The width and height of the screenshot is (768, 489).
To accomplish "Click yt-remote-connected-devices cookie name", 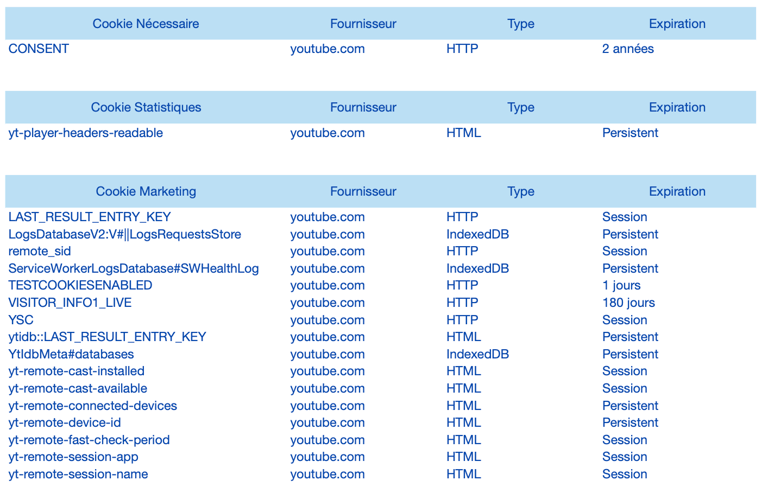I will coord(93,406).
